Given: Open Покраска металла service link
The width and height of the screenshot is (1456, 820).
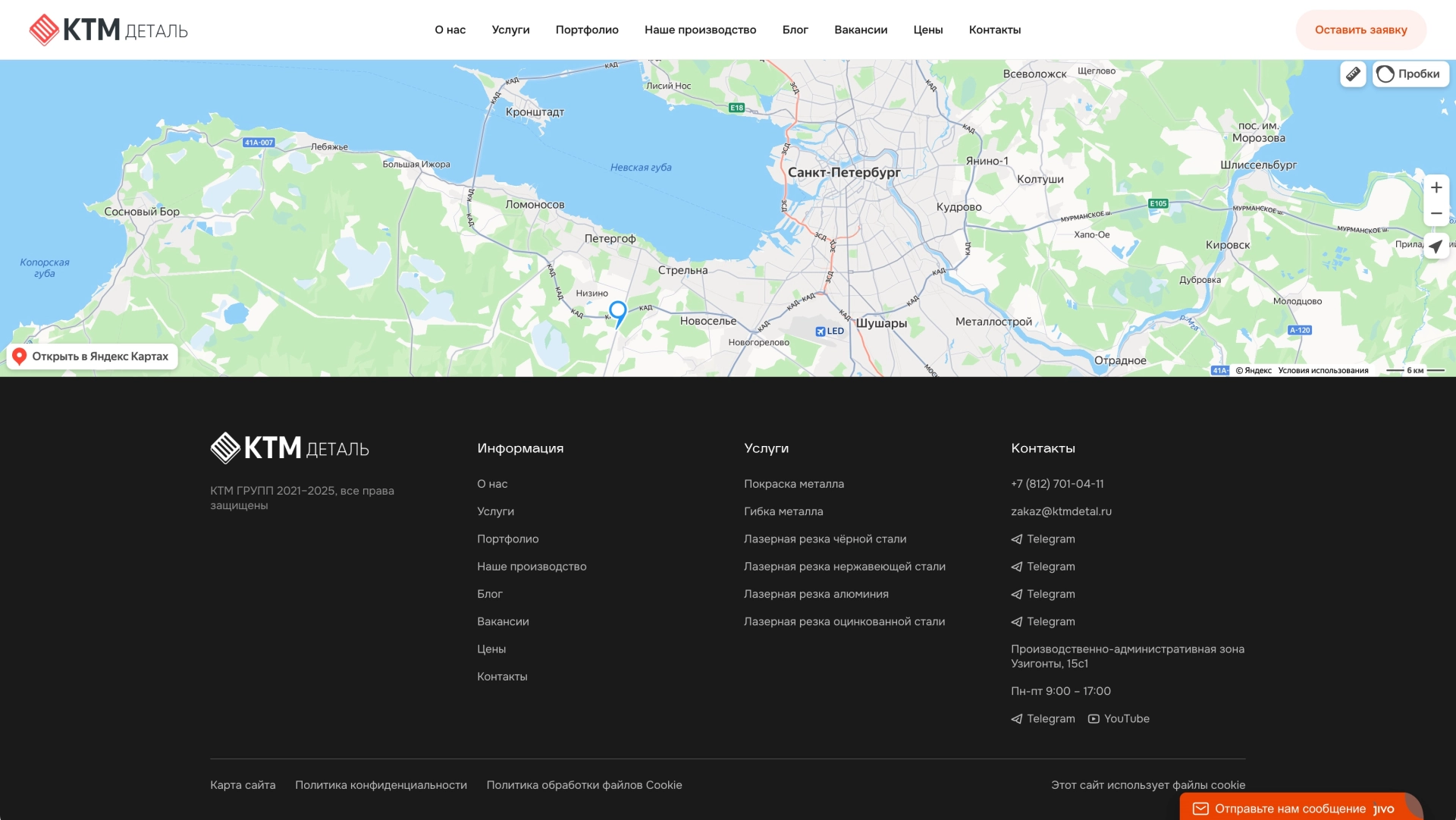Looking at the screenshot, I should coord(793,483).
